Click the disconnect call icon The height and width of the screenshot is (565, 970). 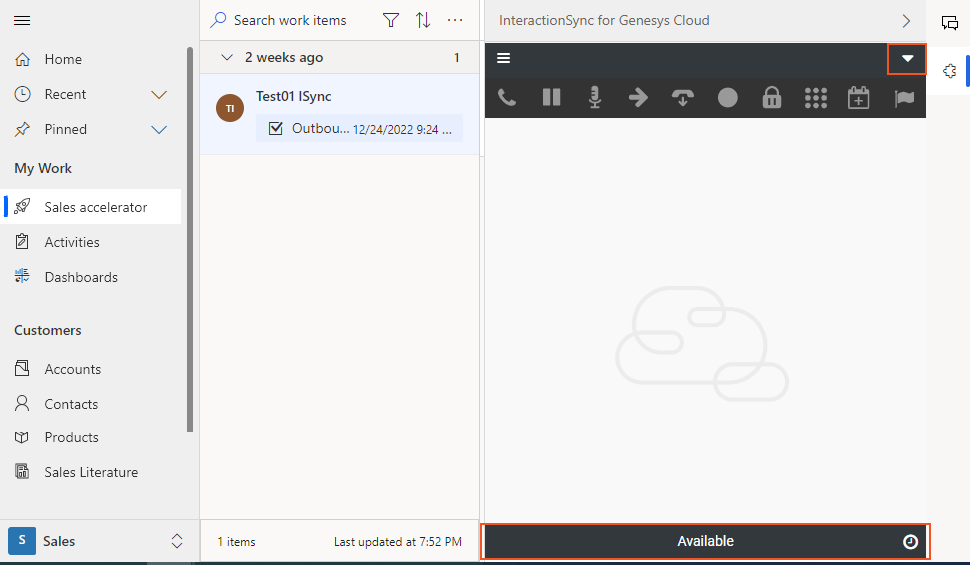(x=682, y=97)
